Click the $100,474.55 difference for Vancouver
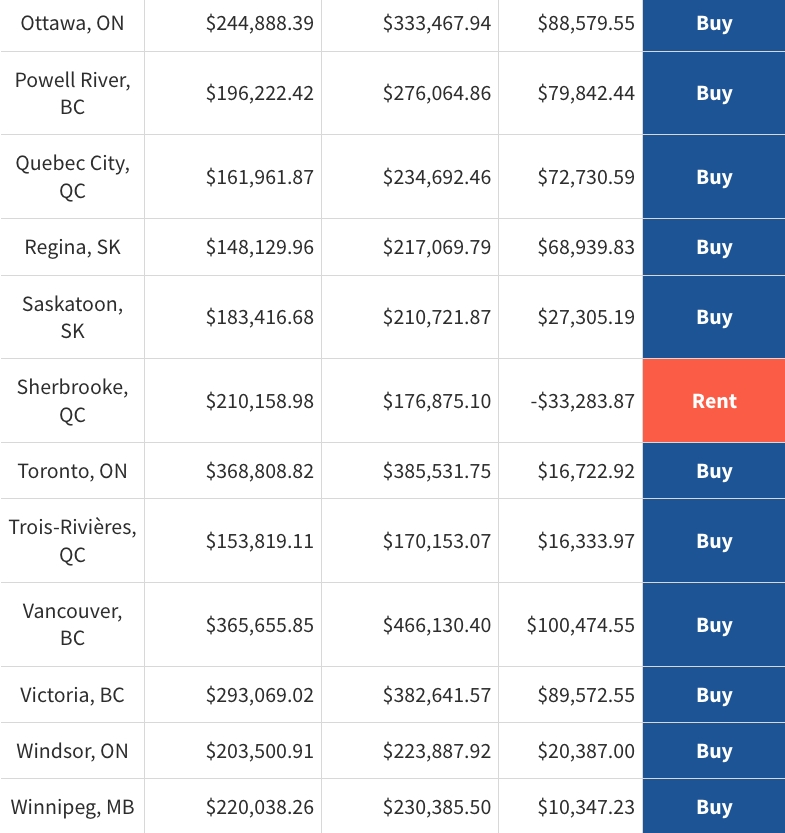785x833 pixels. click(581, 625)
